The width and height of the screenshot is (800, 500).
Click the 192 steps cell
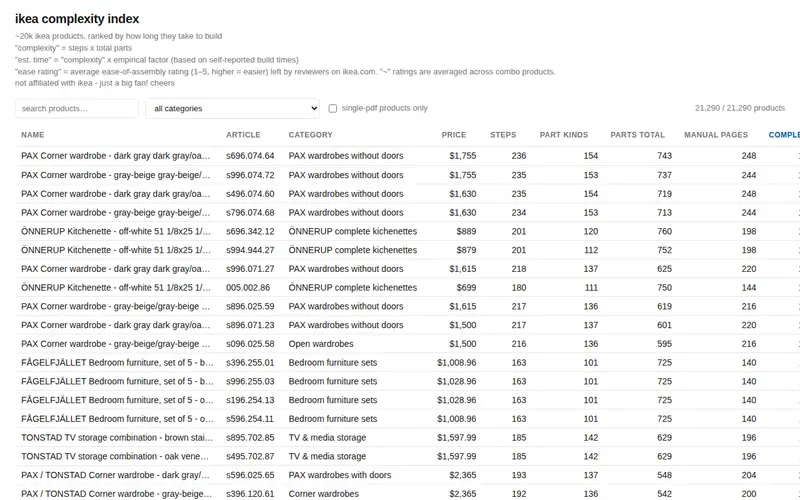519,494
